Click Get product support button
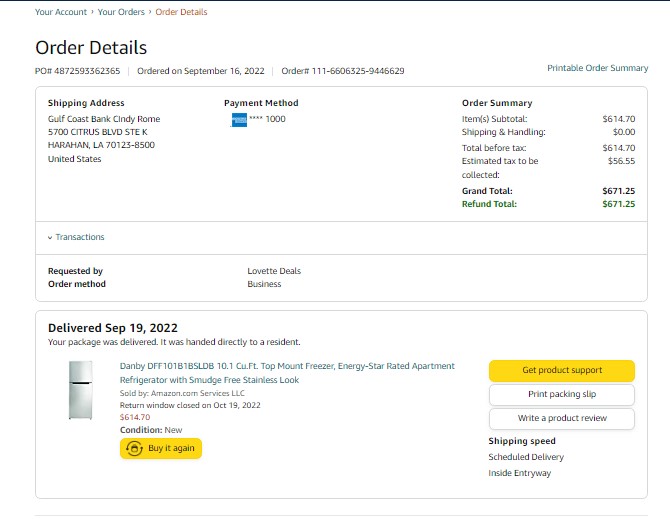 click(562, 370)
